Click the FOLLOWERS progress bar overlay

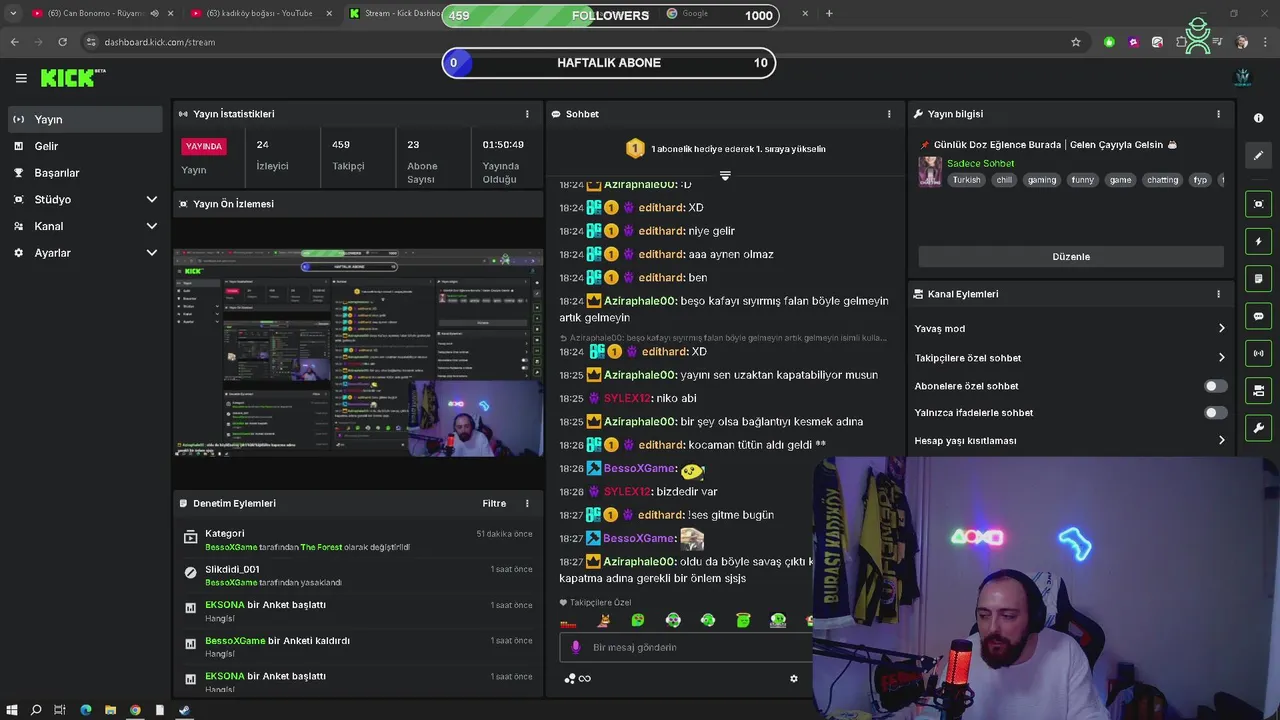(609, 15)
